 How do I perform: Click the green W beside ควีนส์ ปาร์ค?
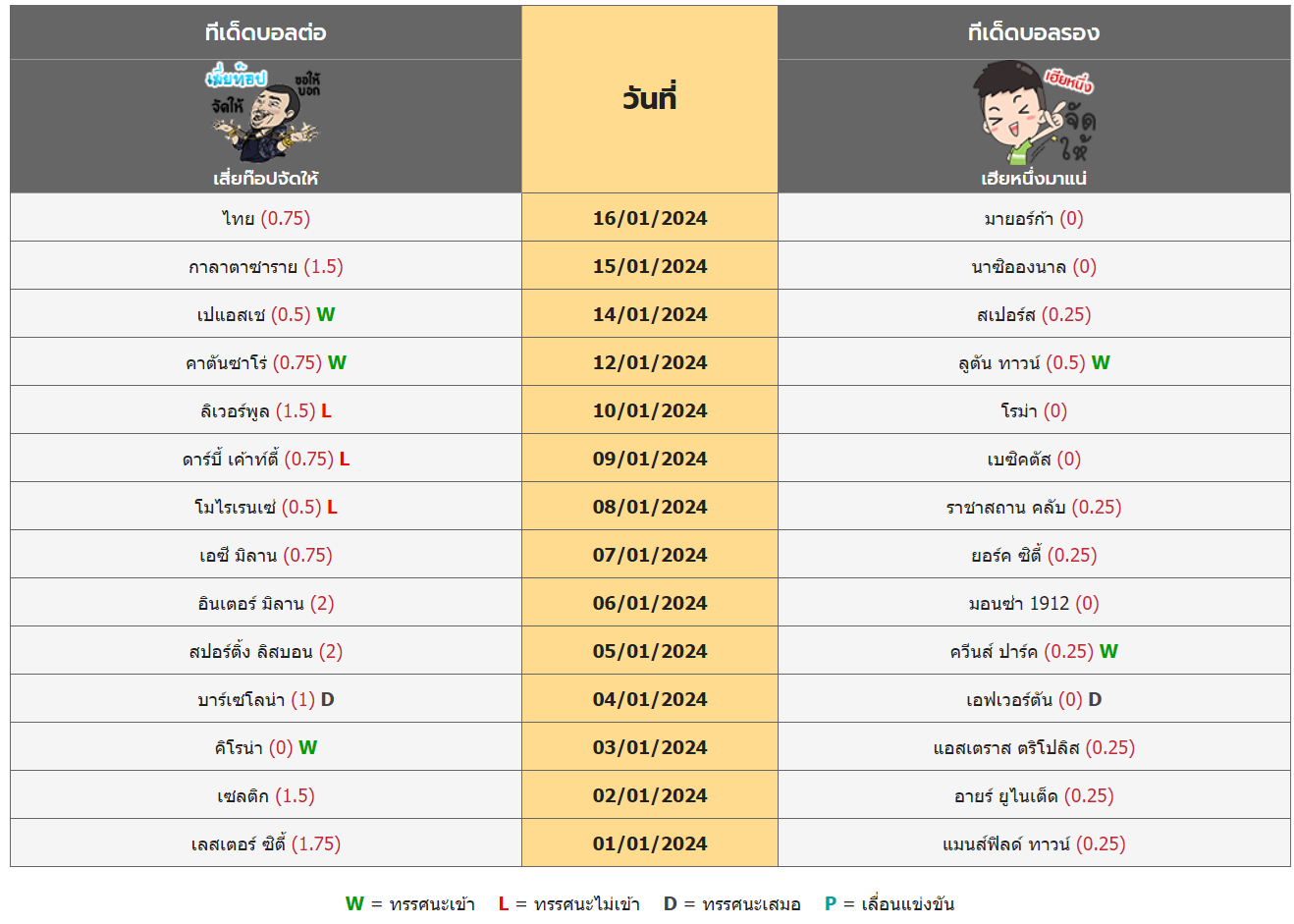(1108, 651)
